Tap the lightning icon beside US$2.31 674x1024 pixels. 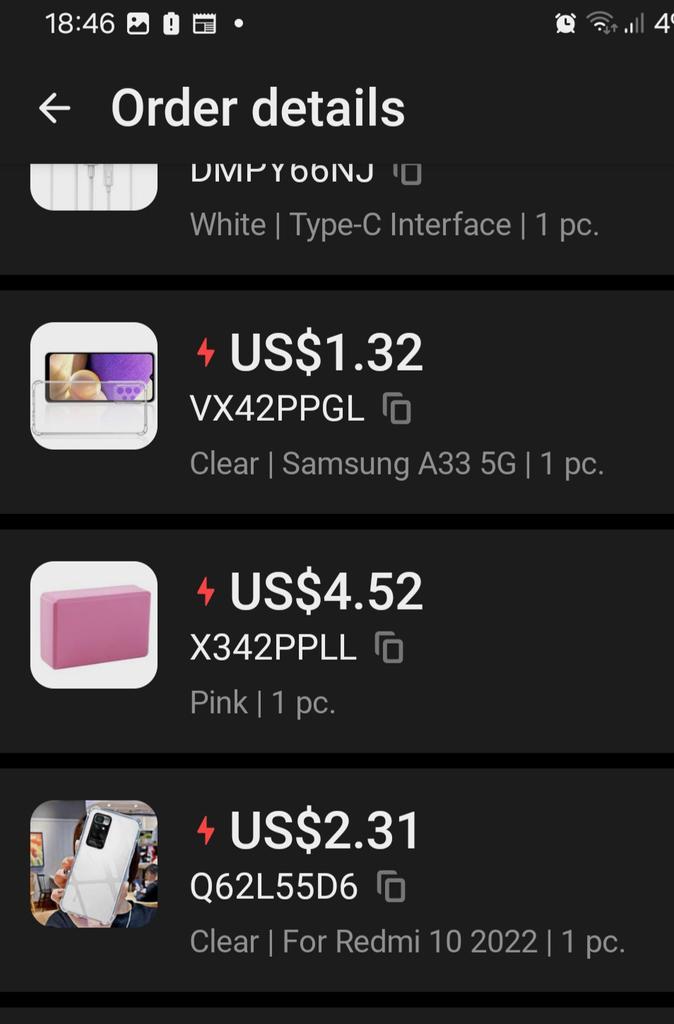pos(206,831)
